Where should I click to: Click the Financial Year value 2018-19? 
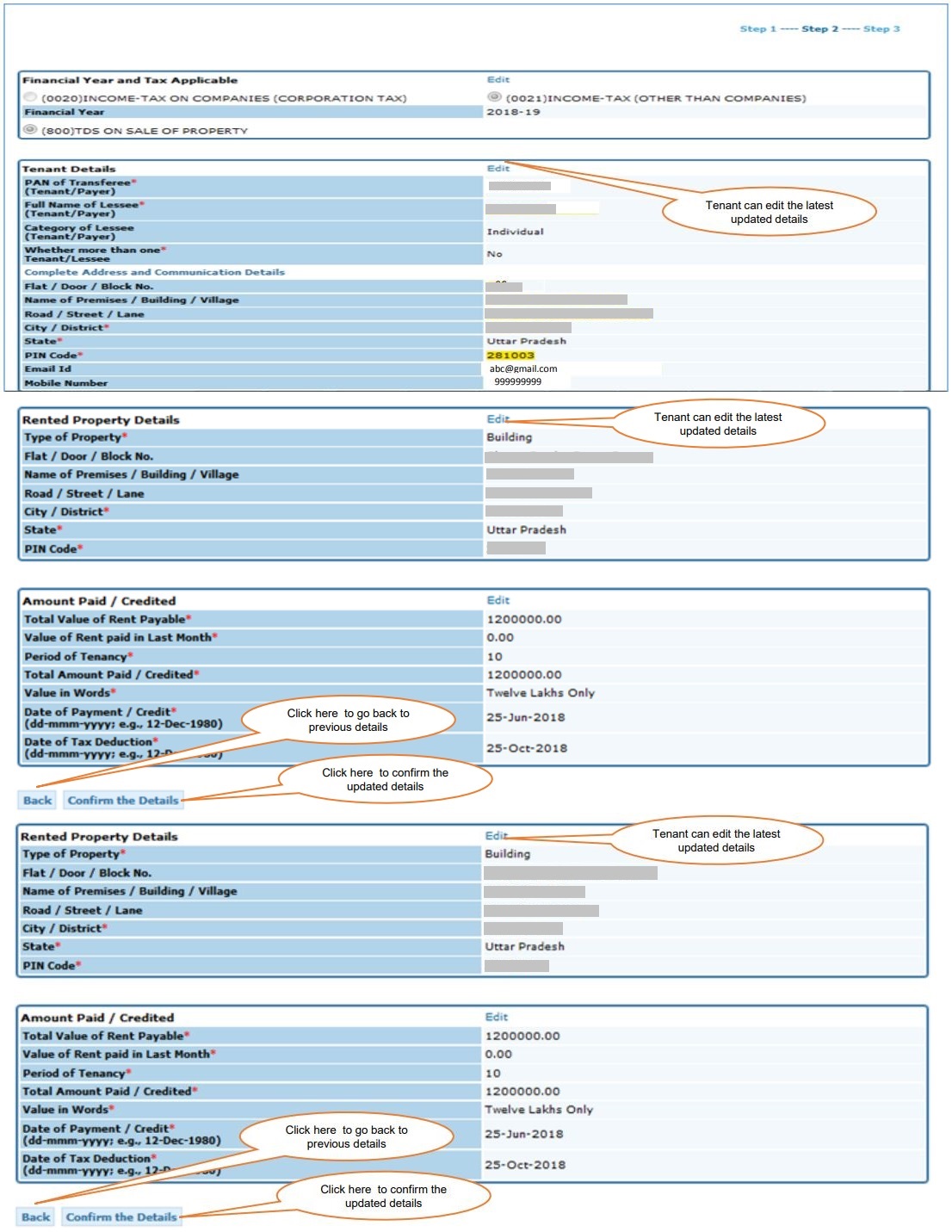pyautogui.click(x=508, y=115)
